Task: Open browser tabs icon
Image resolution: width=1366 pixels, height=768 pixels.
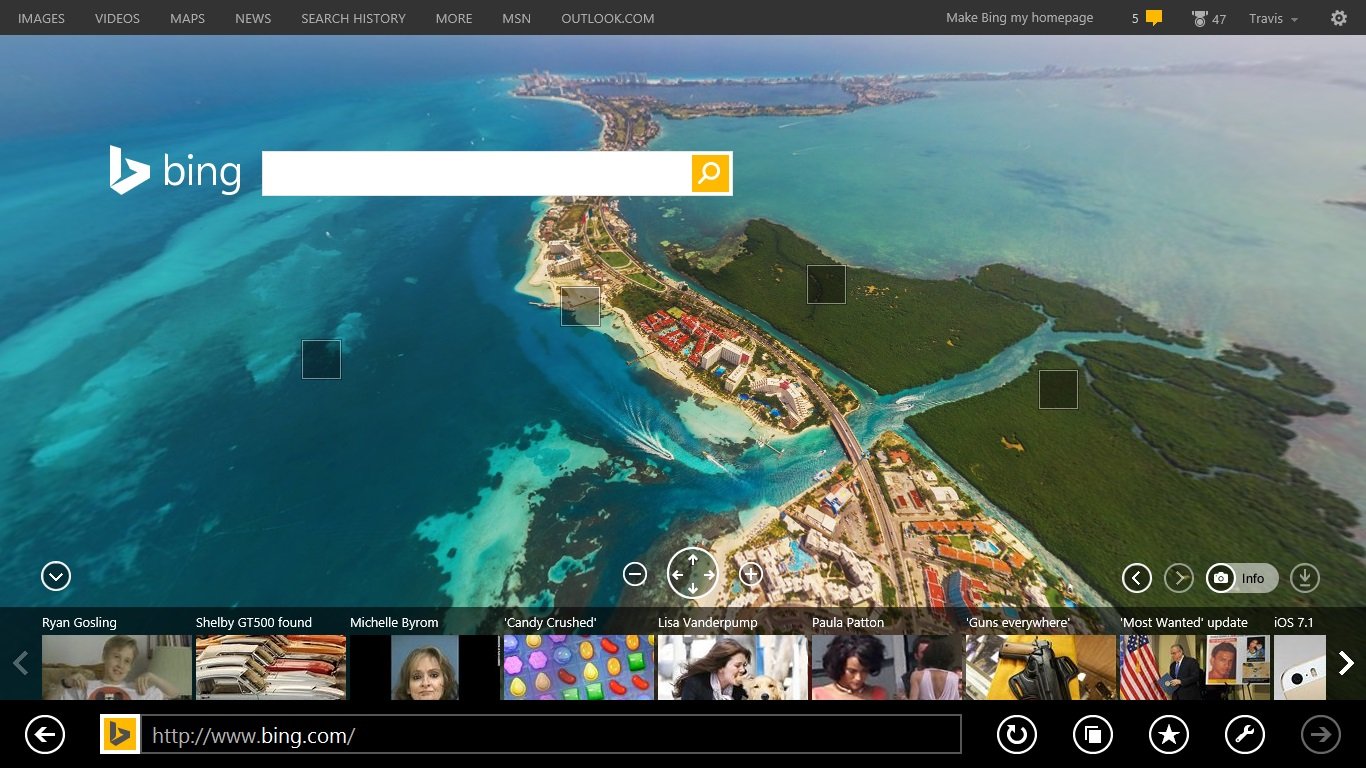Action: [1093, 736]
